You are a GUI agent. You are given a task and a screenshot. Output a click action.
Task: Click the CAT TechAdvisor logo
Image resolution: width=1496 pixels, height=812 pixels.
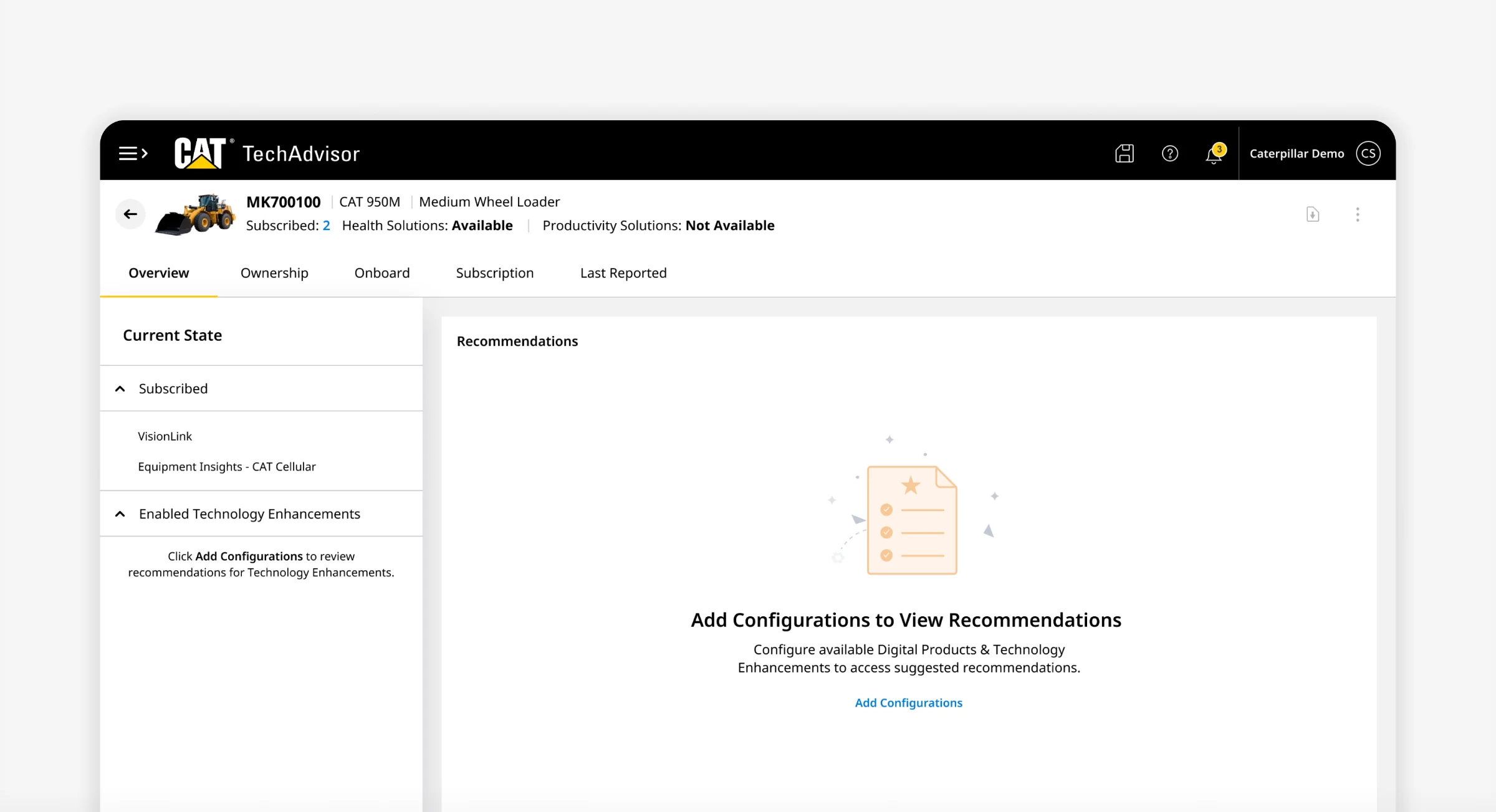pos(267,153)
